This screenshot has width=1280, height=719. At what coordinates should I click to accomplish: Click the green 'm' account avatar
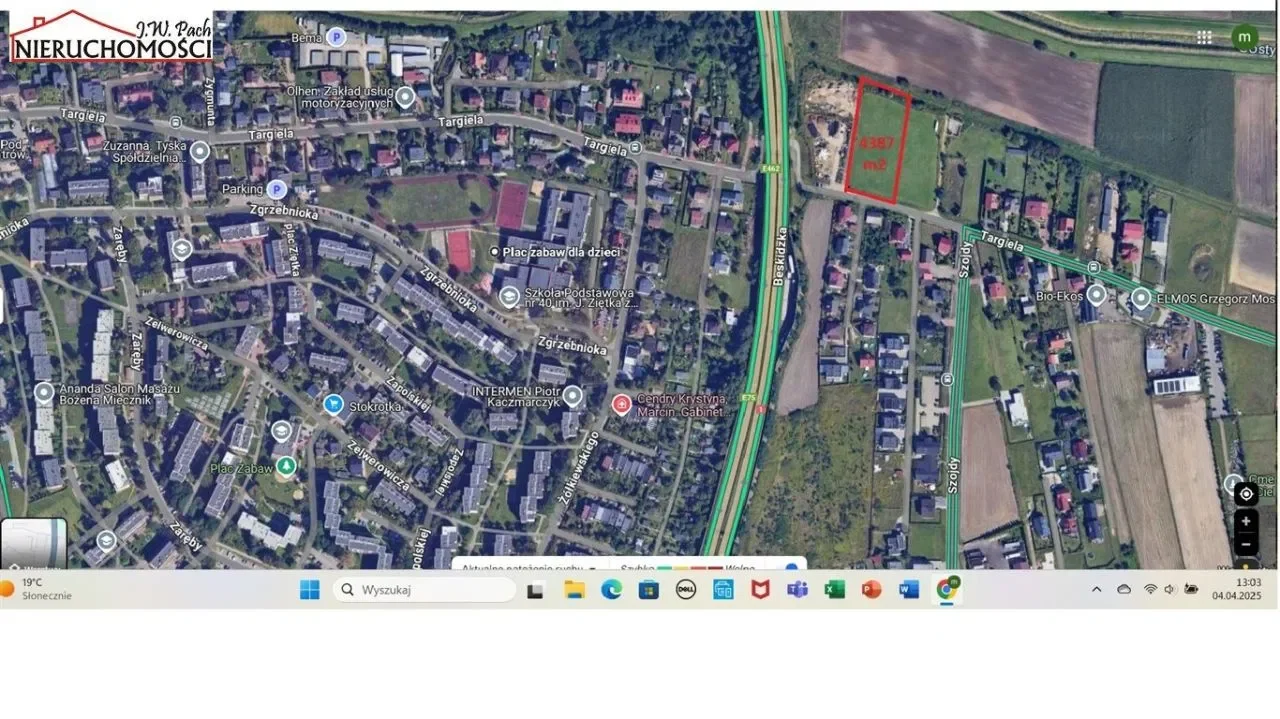coord(1244,37)
